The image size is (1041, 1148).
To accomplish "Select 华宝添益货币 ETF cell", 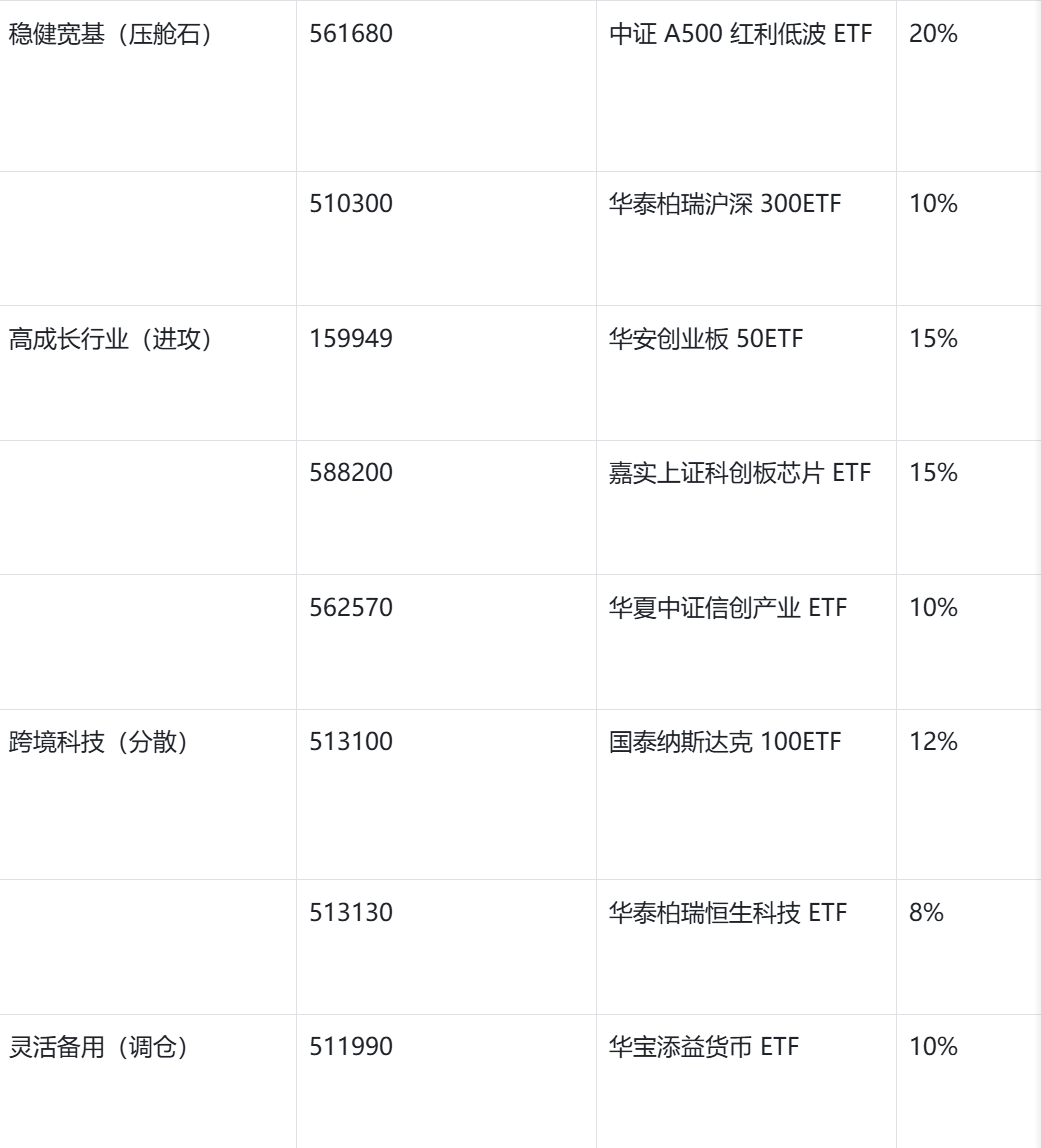I will tap(704, 1047).
